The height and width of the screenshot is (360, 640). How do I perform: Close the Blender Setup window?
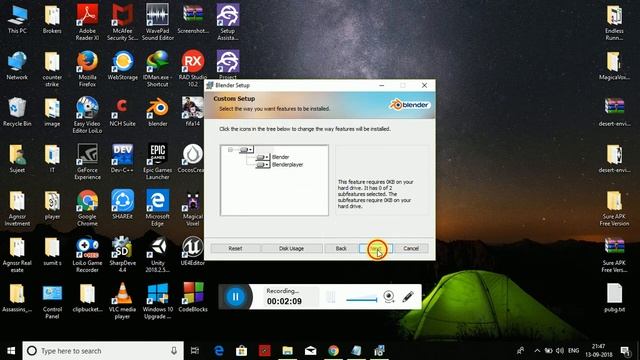click(424, 85)
